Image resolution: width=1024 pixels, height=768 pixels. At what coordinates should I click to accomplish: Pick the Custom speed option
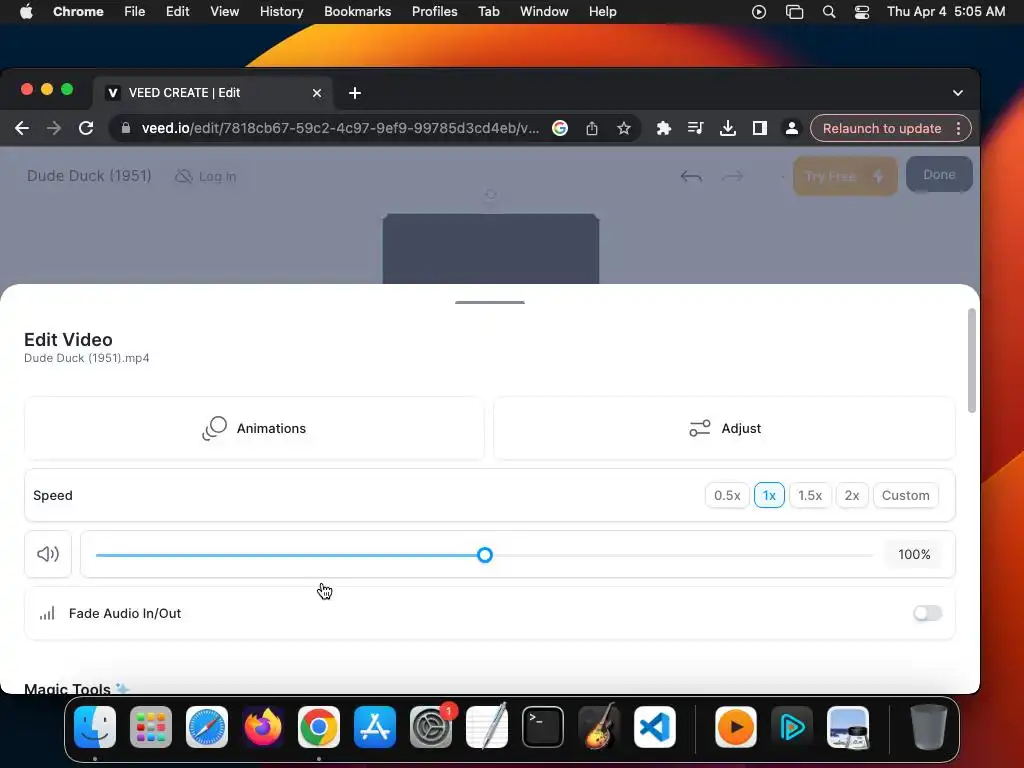pyautogui.click(x=905, y=496)
